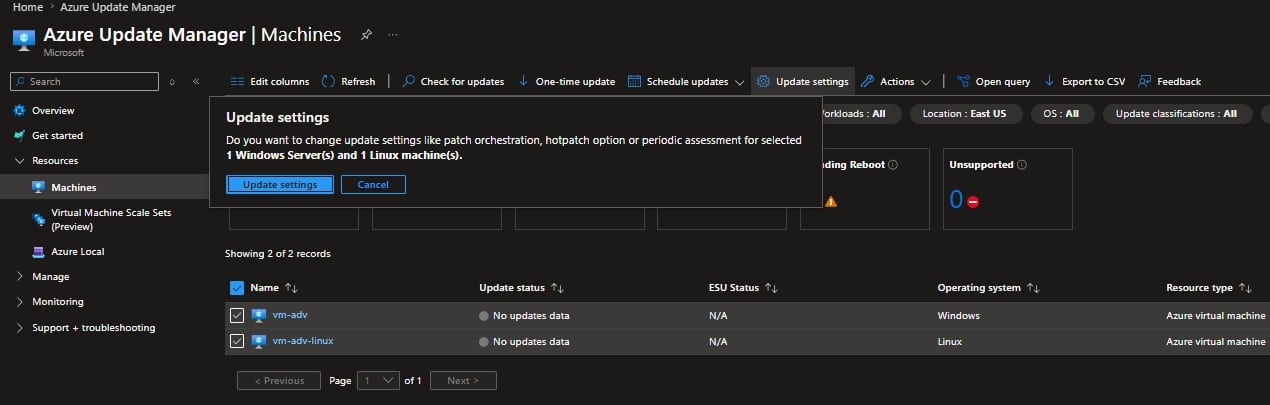Click the vm-adv-linux virtual machine icon
Image resolution: width=1270 pixels, height=405 pixels.
(x=258, y=341)
